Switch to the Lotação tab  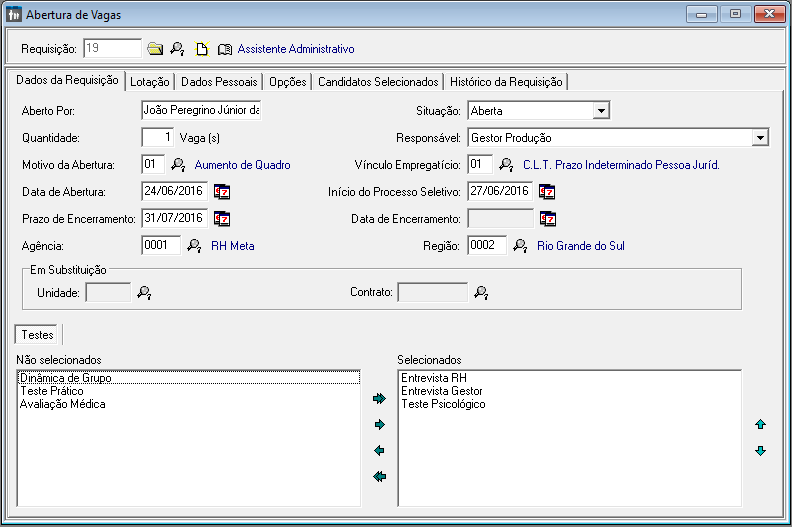[x=150, y=82]
